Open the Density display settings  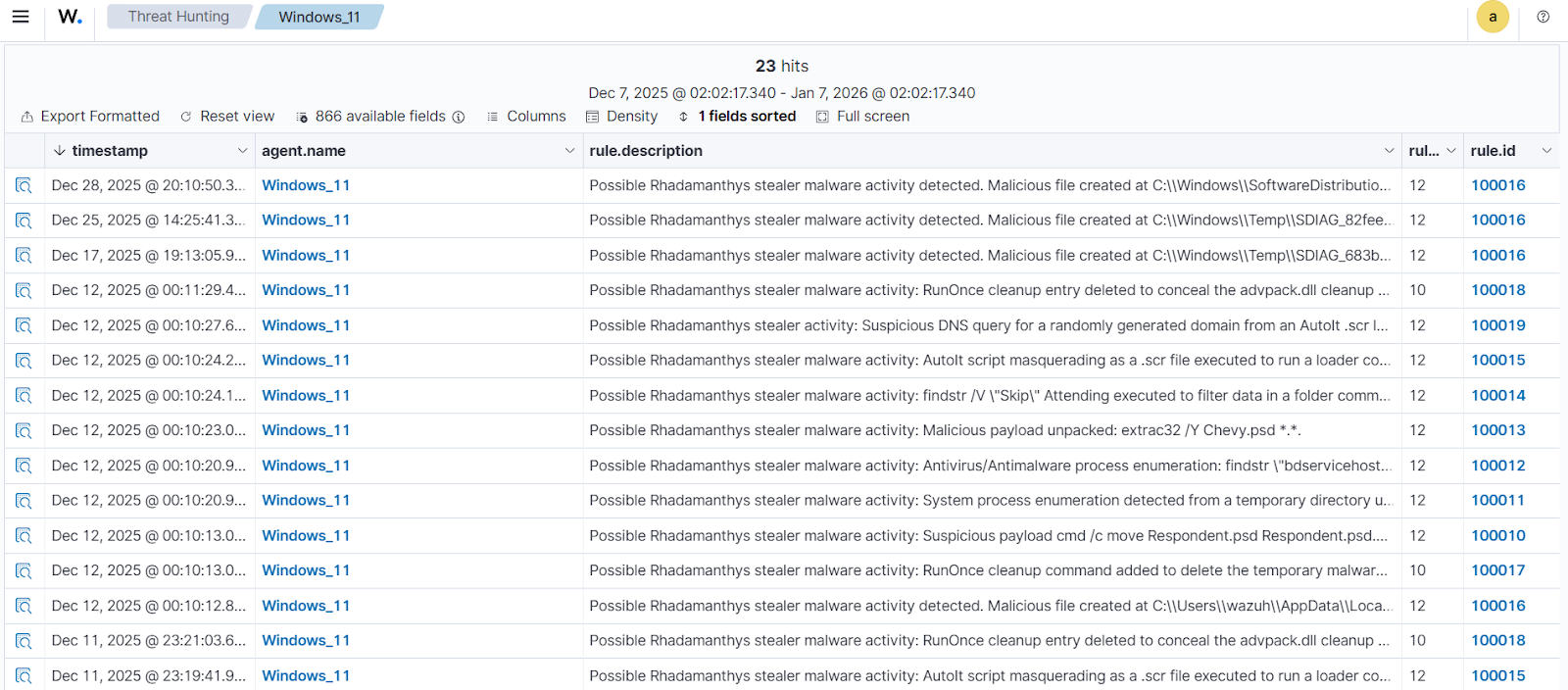coord(621,117)
